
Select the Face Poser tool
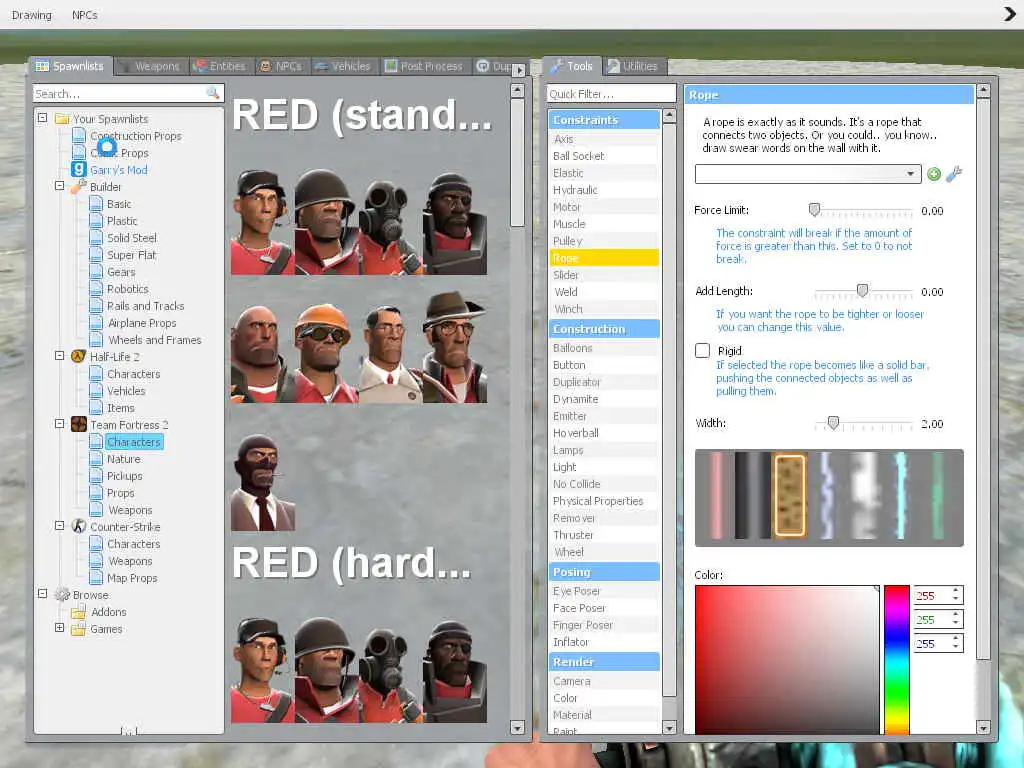click(604, 608)
